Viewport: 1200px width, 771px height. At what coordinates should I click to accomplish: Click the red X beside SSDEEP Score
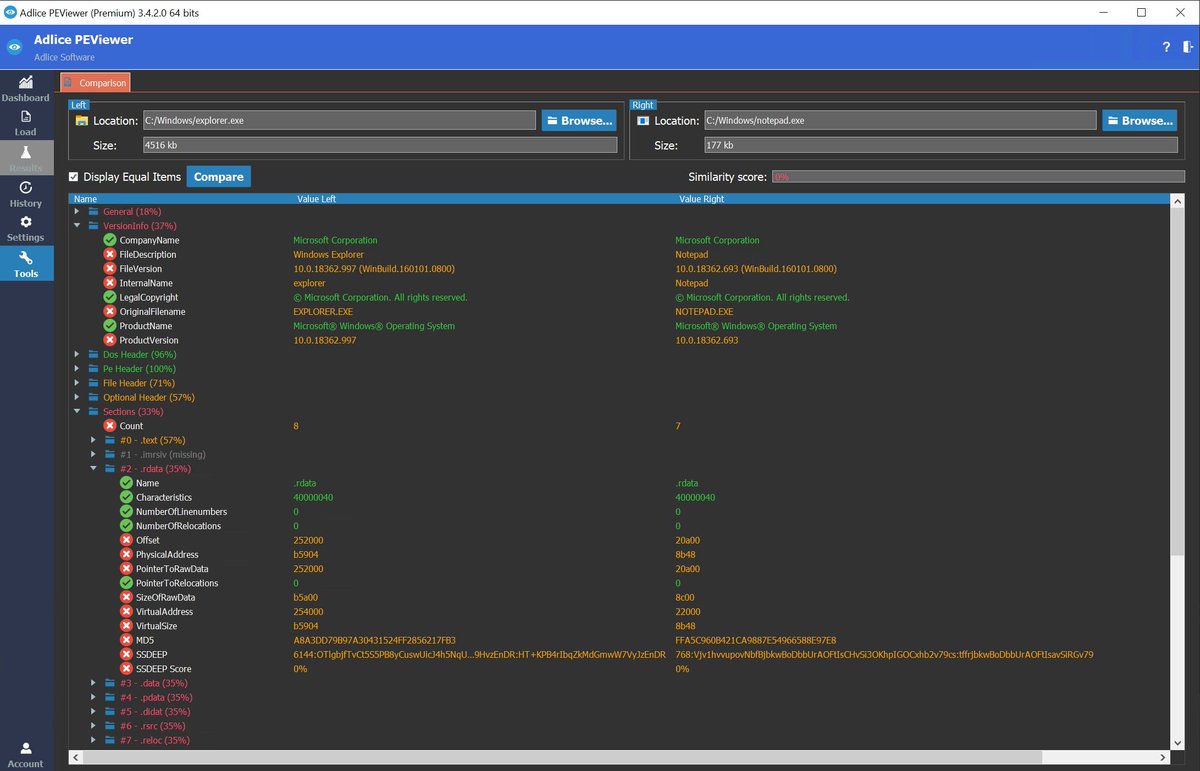(127, 669)
